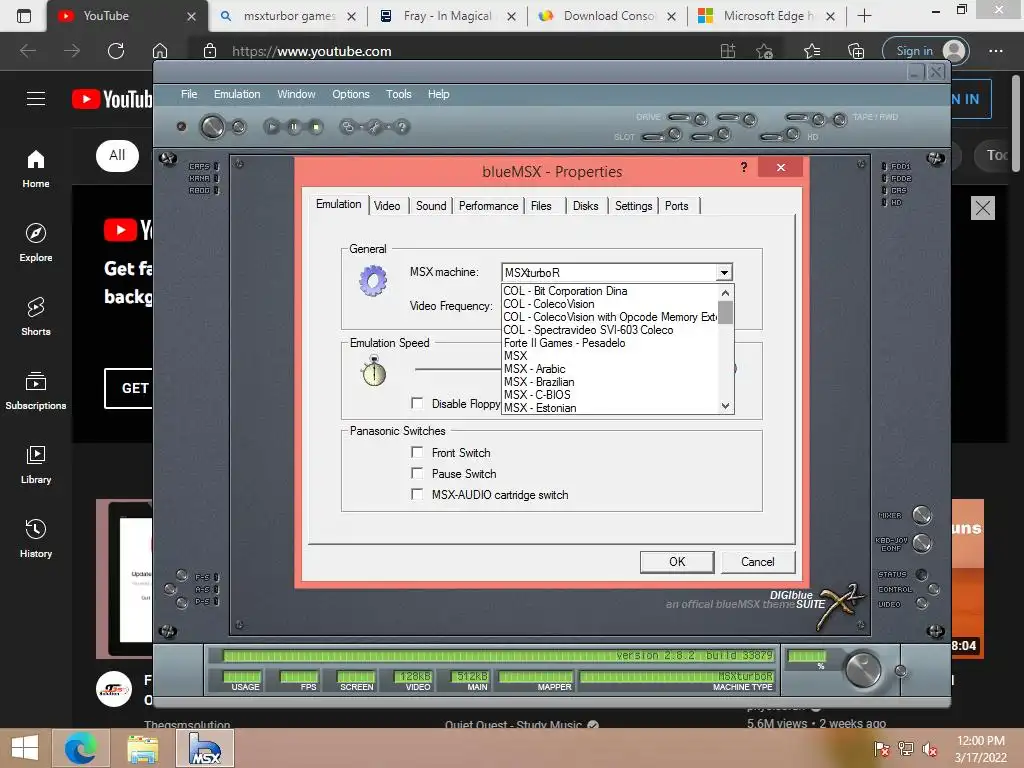Click Edge Sign in button

click(925, 51)
